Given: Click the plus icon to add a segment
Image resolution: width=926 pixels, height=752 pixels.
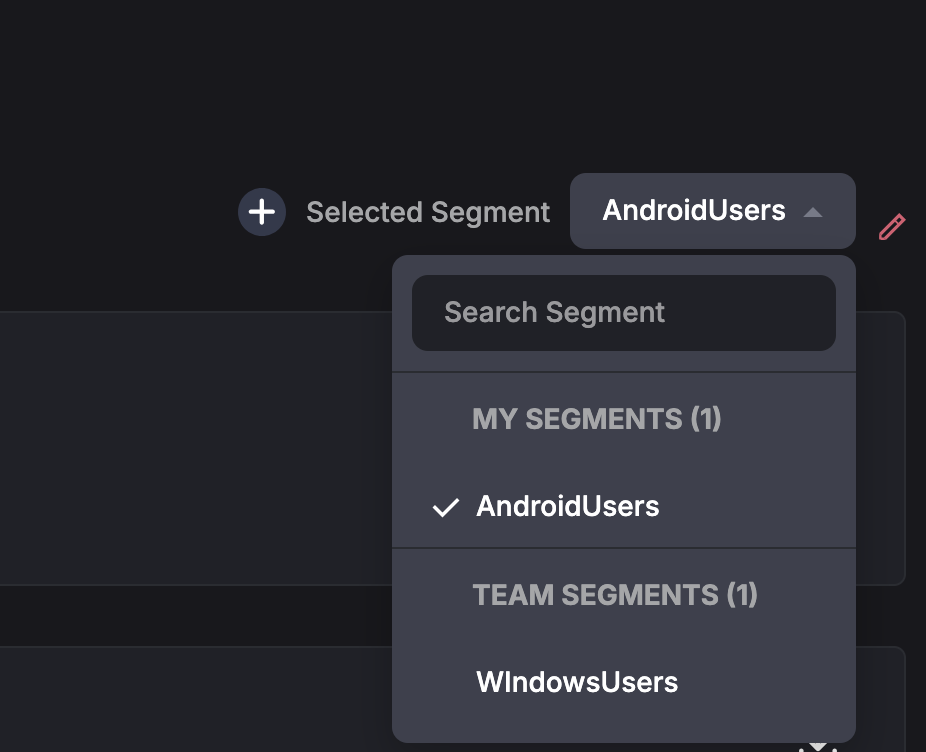Looking at the screenshot, I should tap(262, 212).
